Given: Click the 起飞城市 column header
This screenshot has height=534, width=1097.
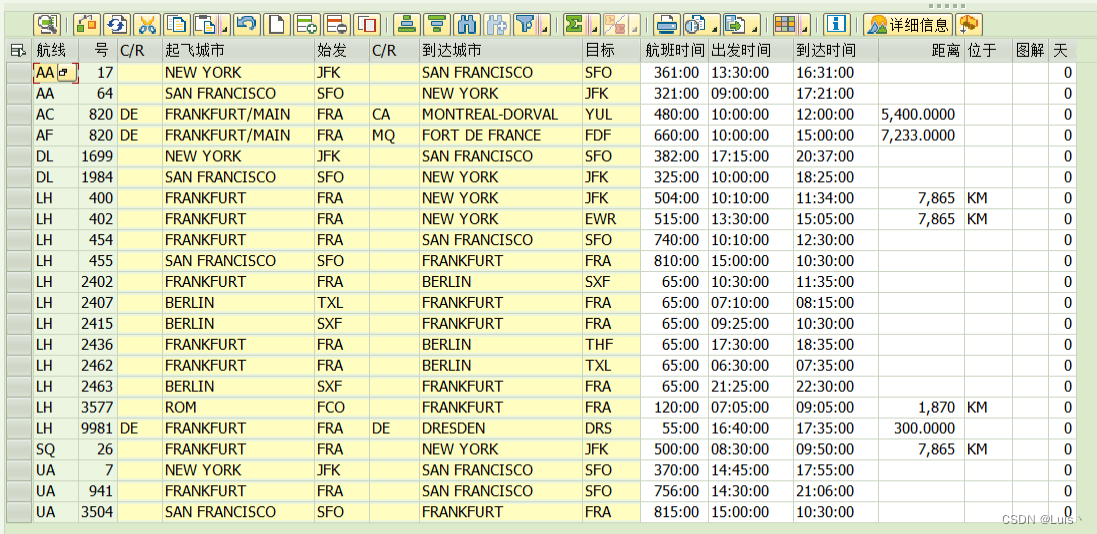Looking at the screenshot, I should [238, 50].
